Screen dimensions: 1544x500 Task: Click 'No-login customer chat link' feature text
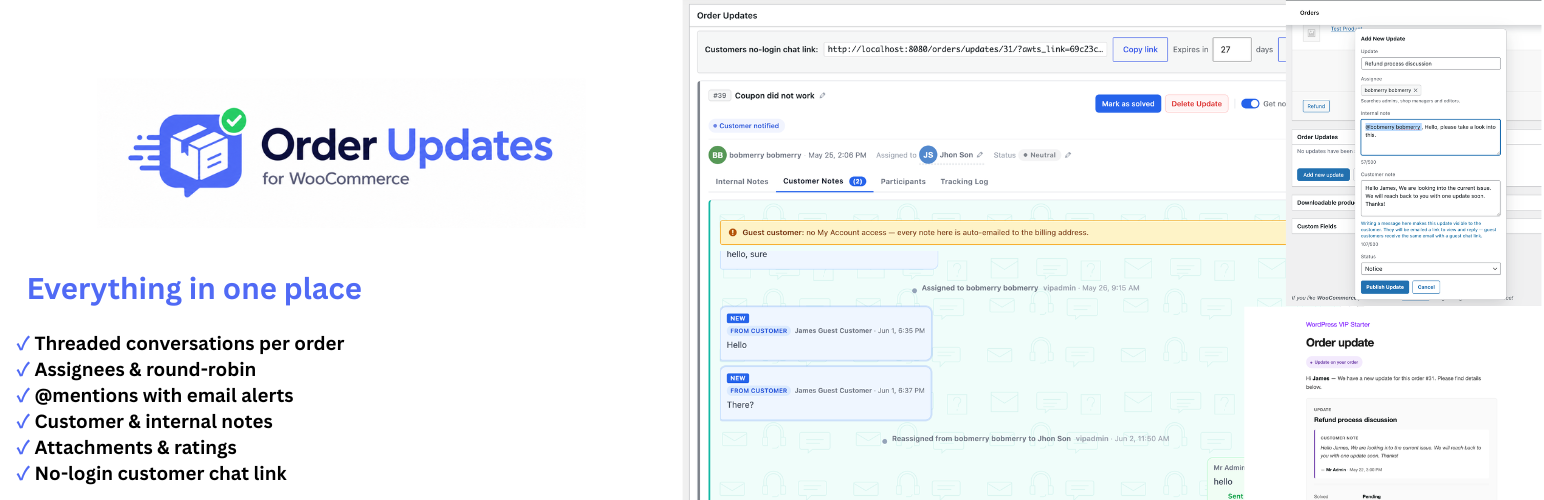pos(160,474)
